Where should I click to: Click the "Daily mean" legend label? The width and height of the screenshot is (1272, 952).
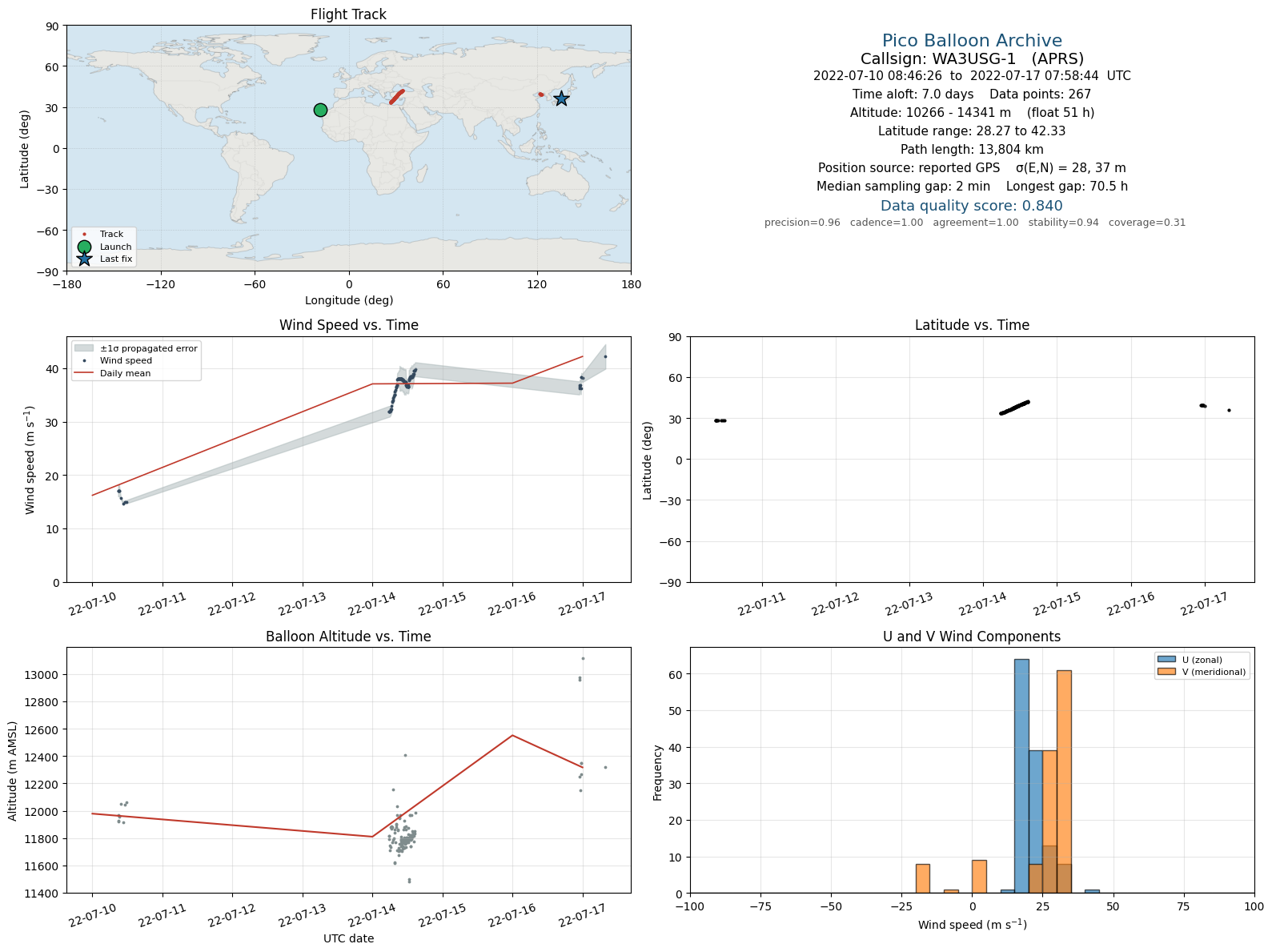tap(126, 373)
